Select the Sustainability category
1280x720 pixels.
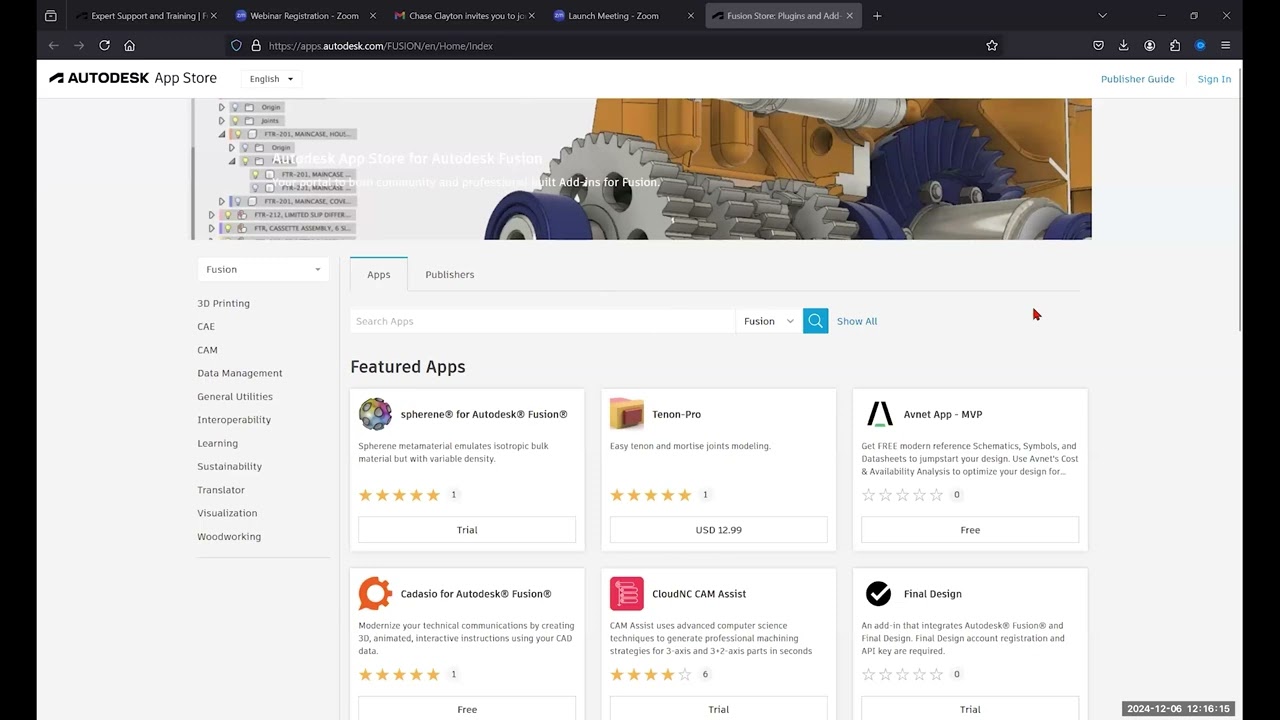pos(229,466)
